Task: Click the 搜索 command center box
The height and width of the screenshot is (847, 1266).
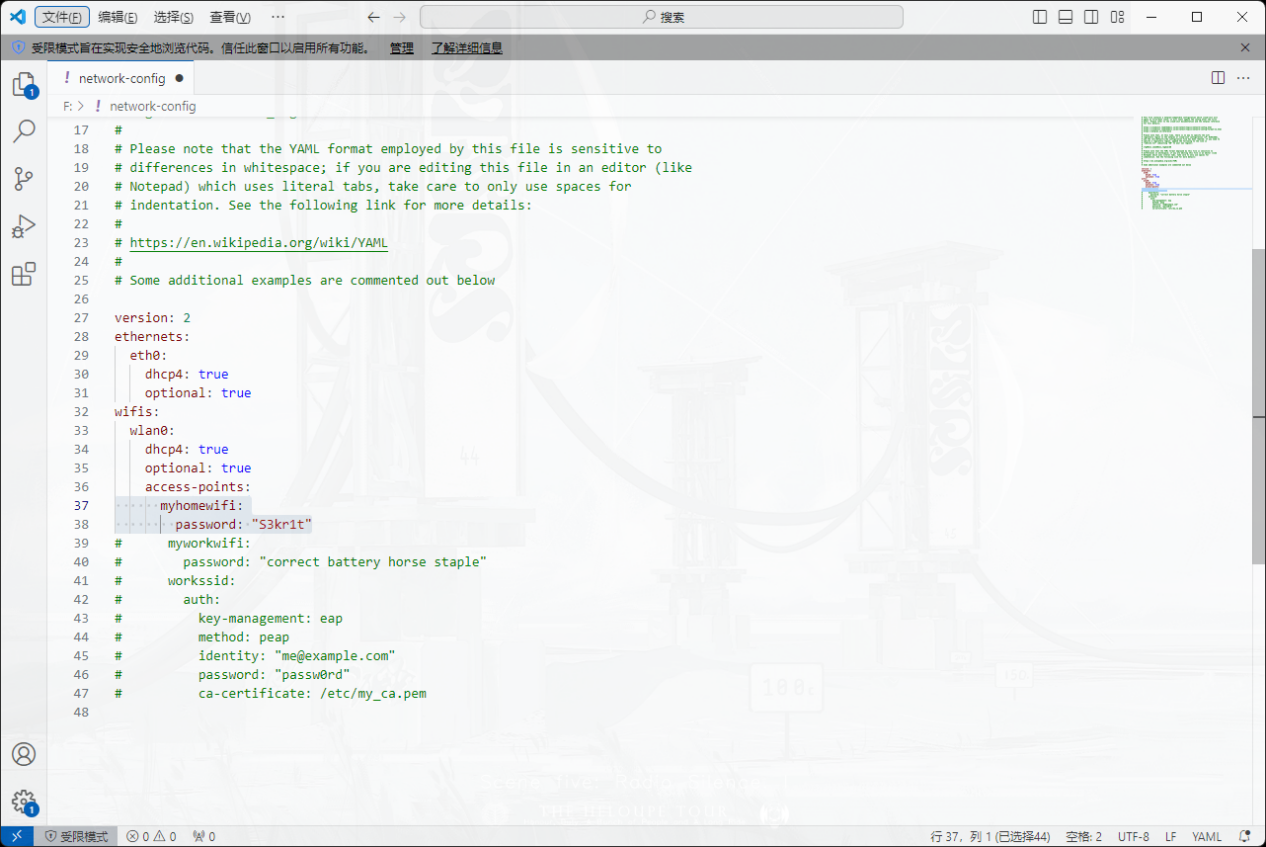Action: coord(661,17)
